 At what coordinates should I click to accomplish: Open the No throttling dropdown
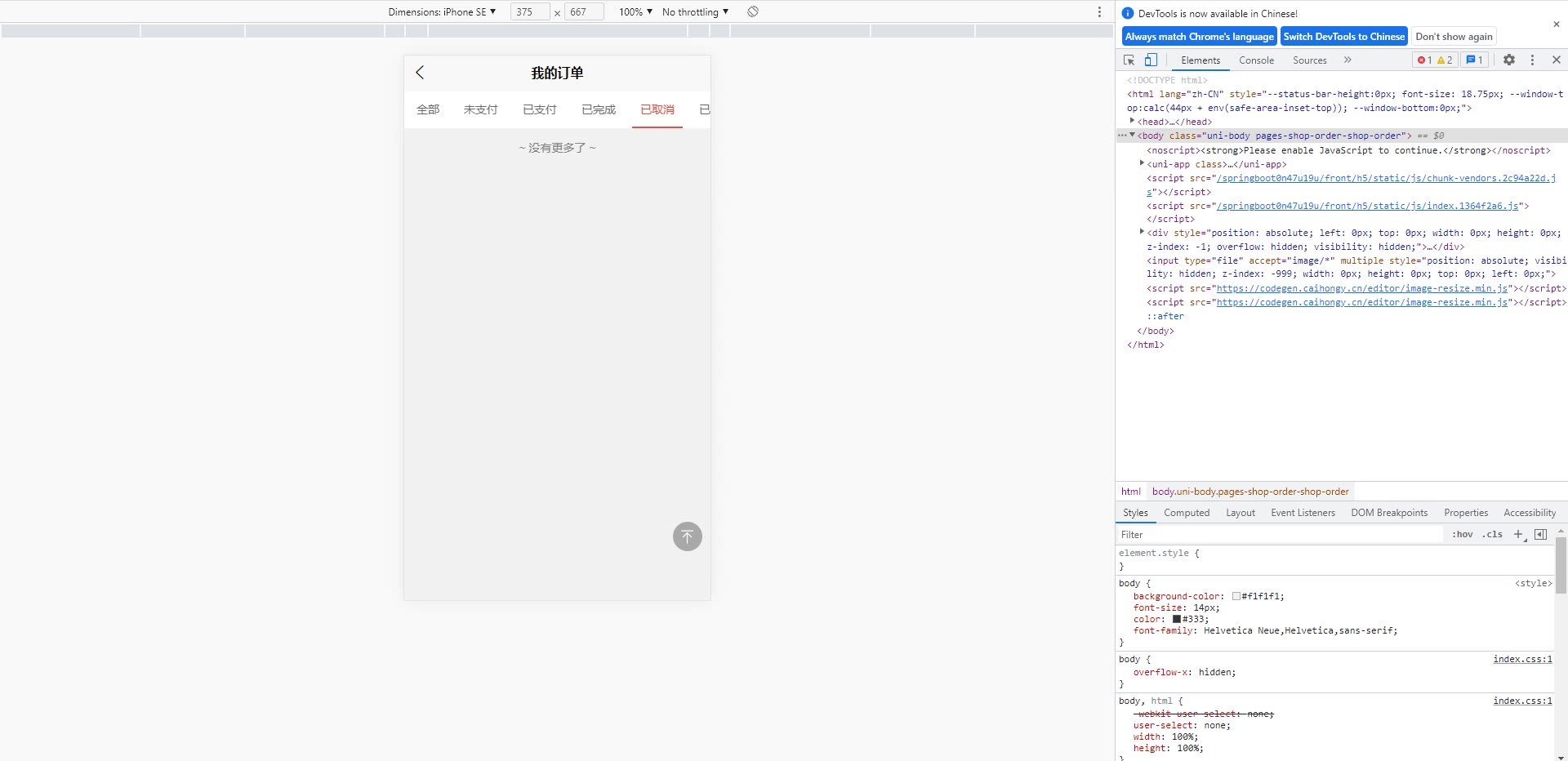695,12
